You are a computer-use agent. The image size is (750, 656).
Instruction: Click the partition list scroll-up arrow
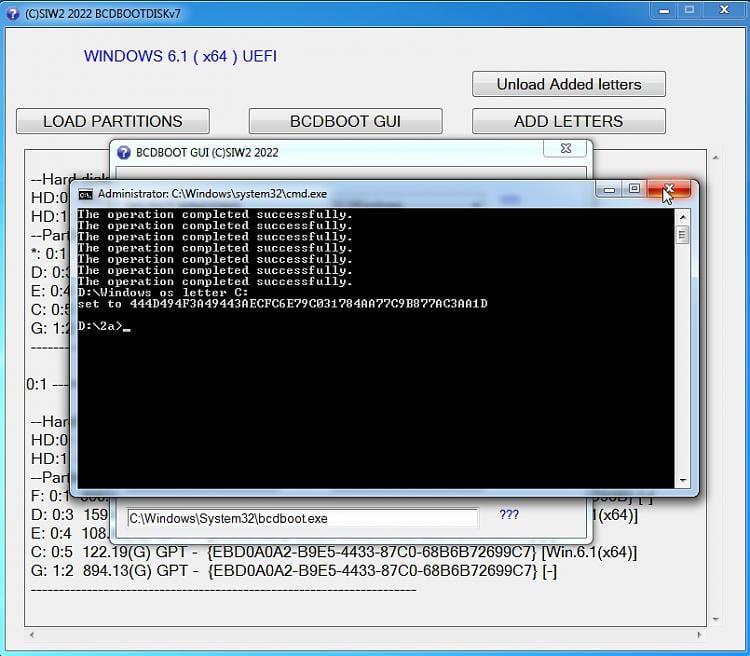(x=716, y=157)
